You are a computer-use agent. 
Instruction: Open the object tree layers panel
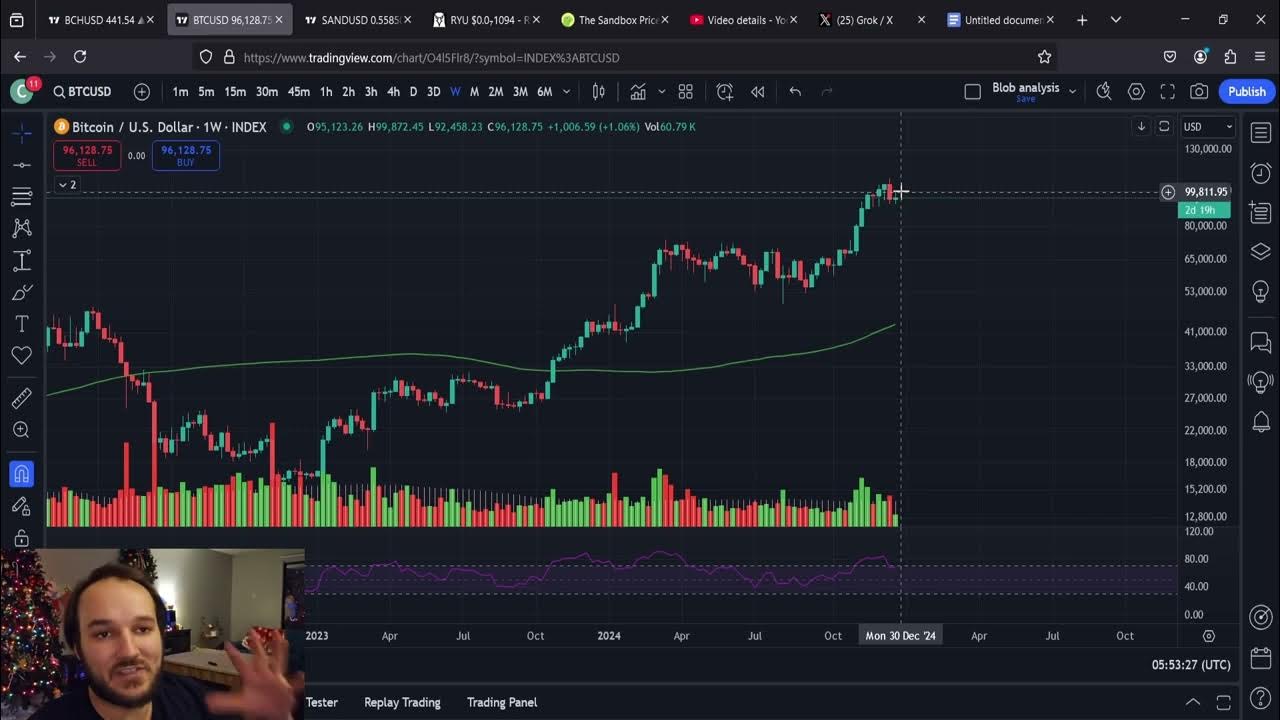pos(1261,251)
